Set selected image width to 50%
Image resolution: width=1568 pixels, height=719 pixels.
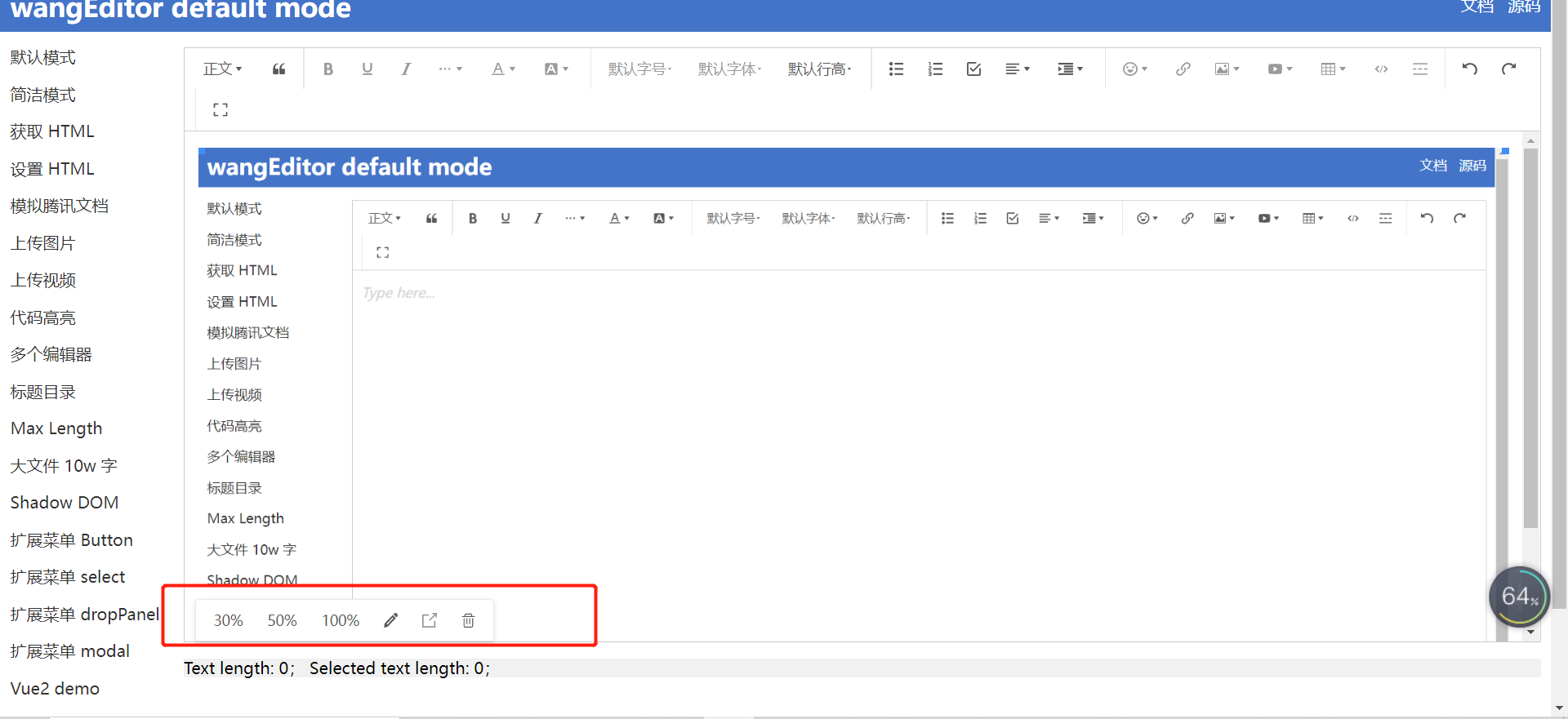coord(283,620)
